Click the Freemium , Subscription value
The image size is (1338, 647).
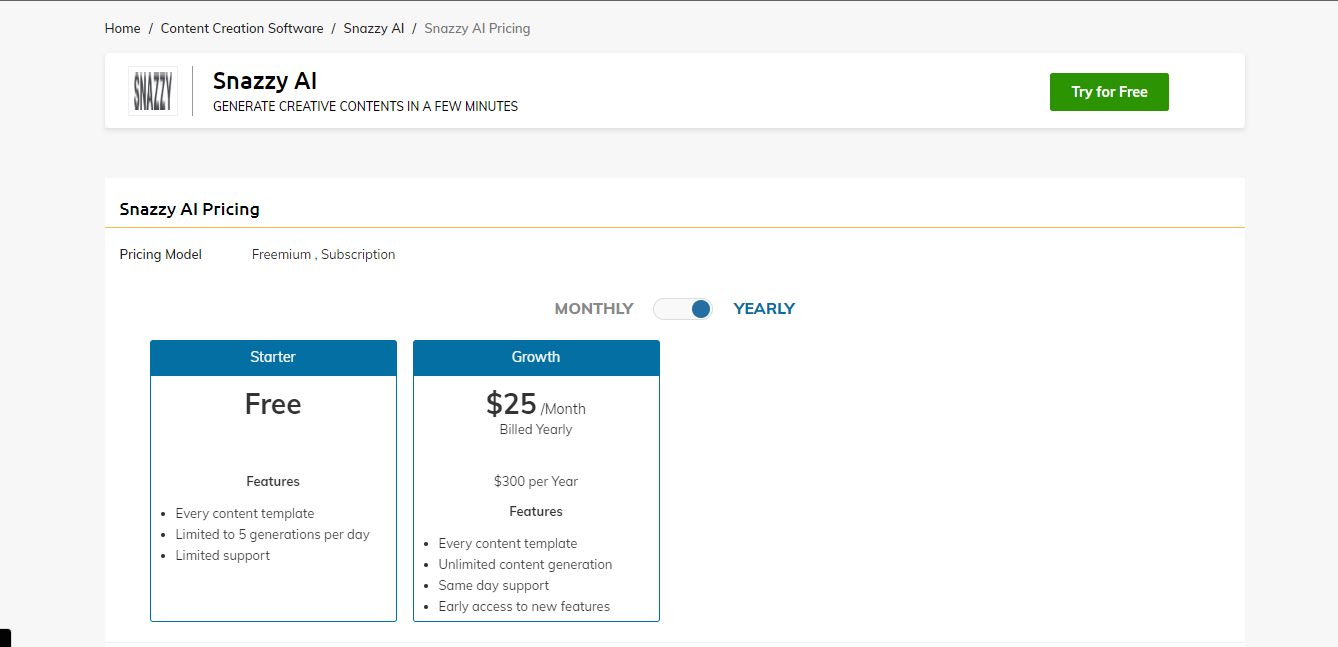point(324,255)
